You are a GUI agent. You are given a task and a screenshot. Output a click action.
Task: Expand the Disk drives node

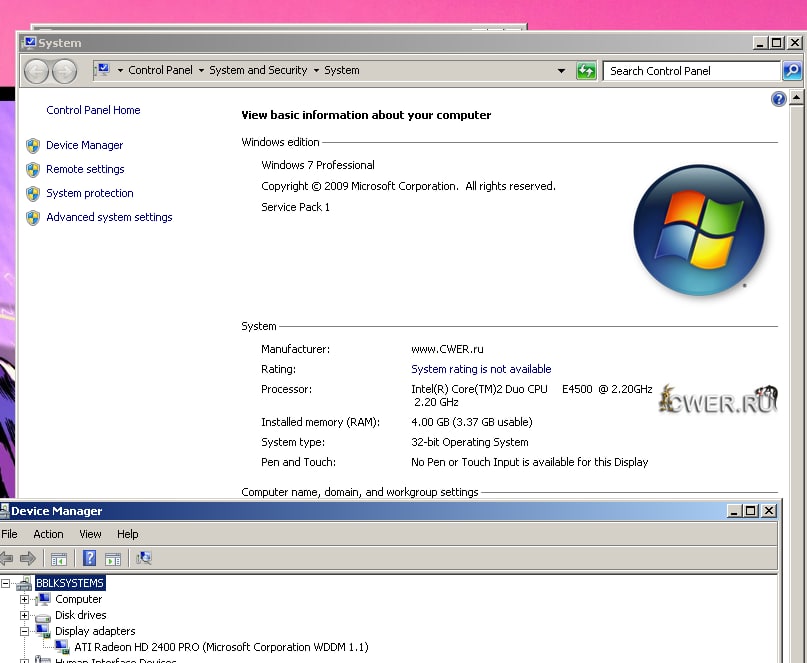point(24,615)
